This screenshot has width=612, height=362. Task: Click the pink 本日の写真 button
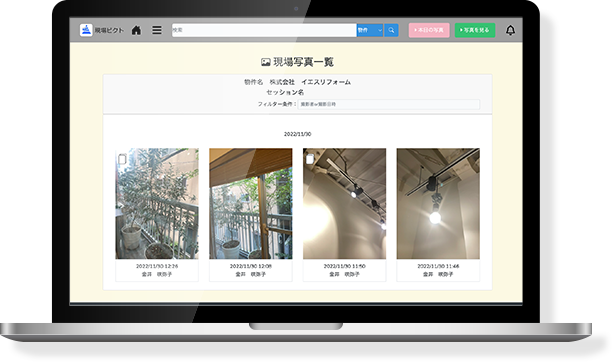click(429, 30)
